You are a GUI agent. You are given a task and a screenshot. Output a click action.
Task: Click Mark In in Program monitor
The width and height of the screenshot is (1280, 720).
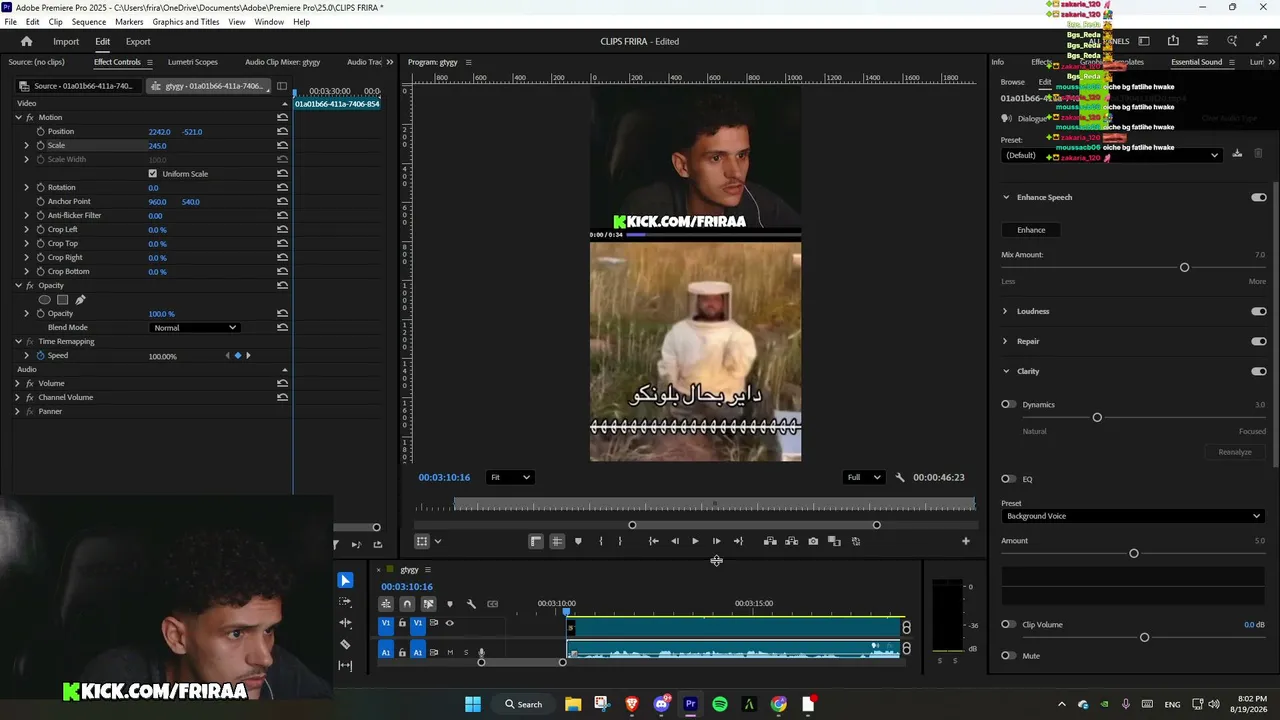click(x=600, y=541)
